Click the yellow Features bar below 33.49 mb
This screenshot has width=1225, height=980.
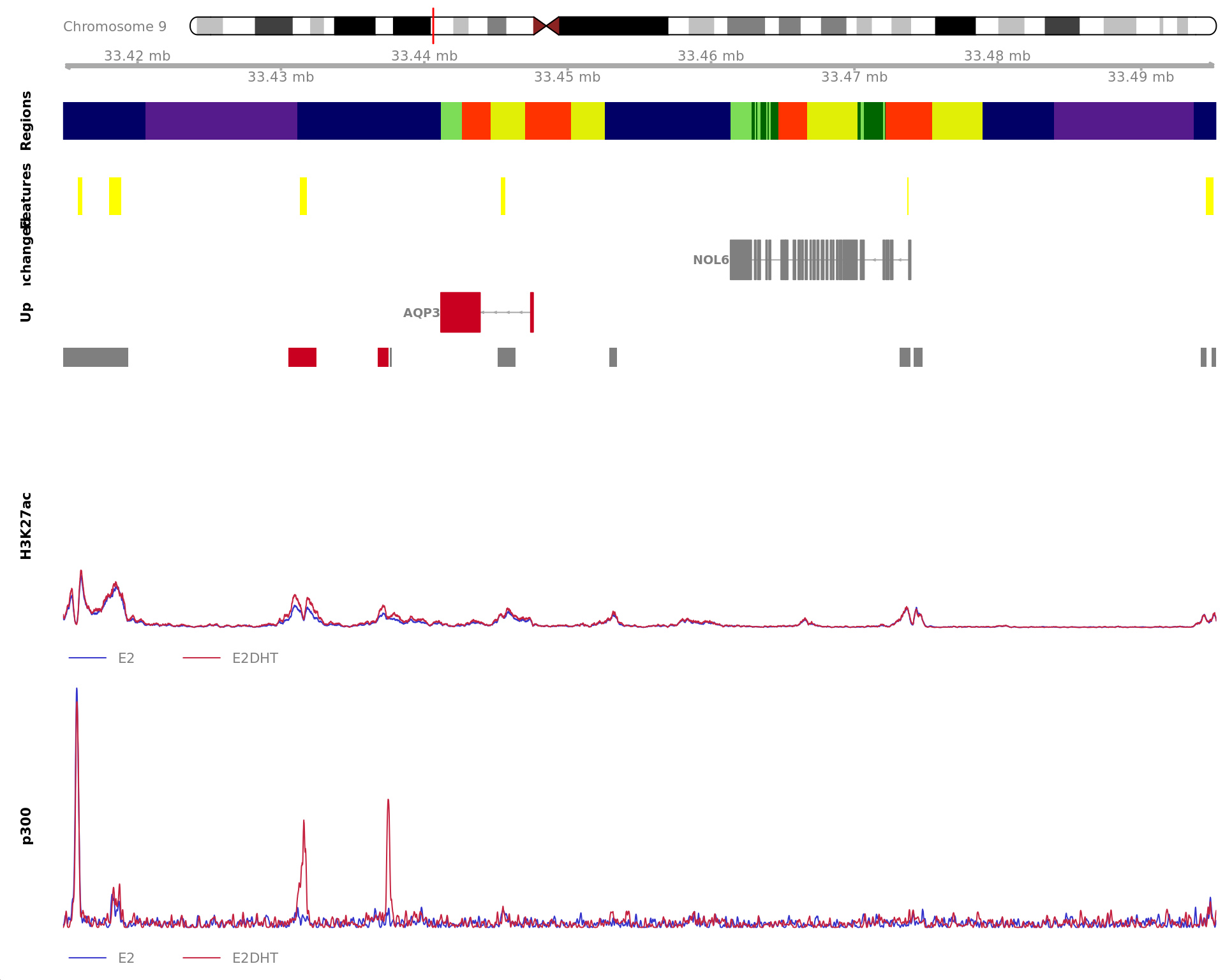point(1209,196)
